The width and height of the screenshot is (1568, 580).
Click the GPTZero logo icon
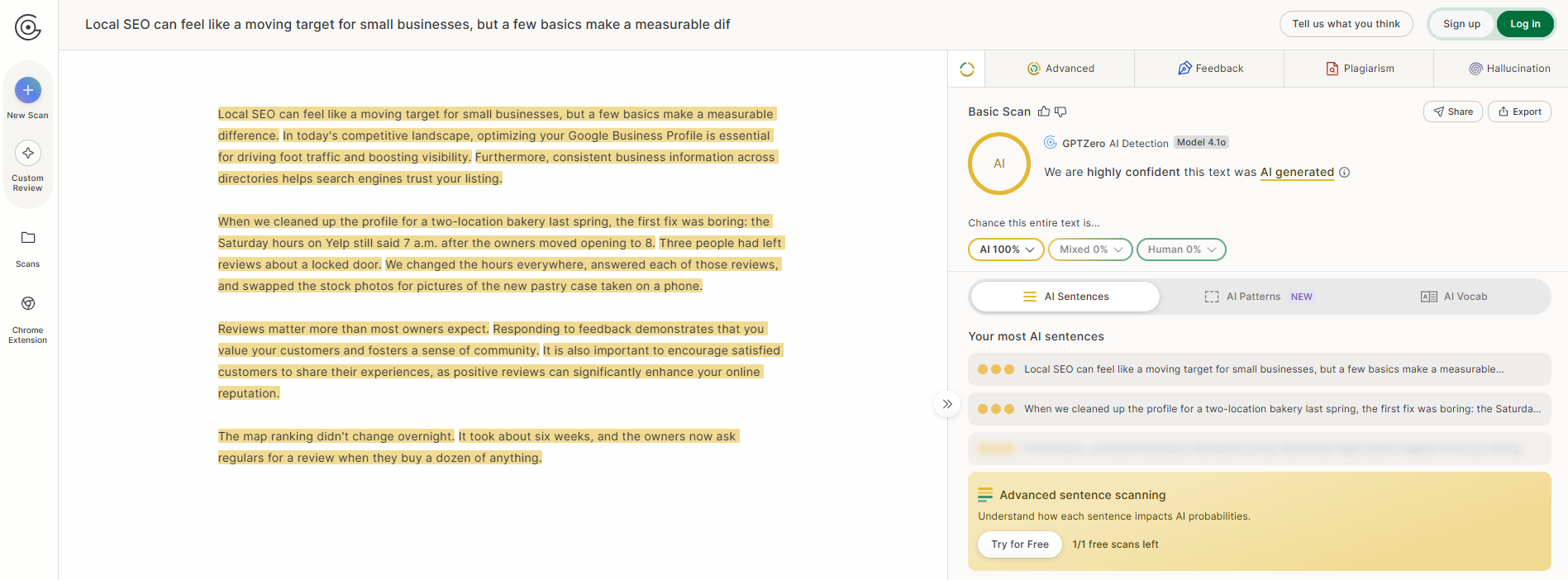[x=27, y=27]
